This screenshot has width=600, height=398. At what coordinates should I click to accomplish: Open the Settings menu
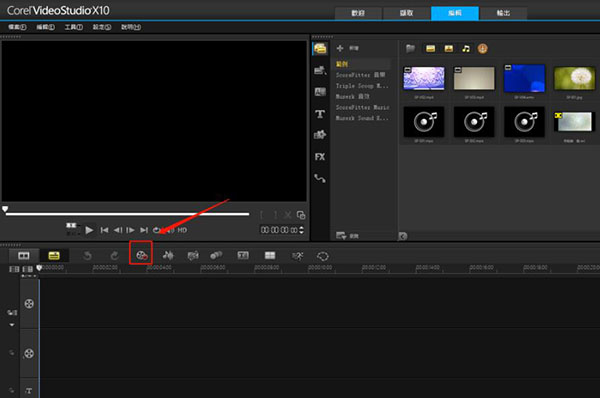point(102,27)
